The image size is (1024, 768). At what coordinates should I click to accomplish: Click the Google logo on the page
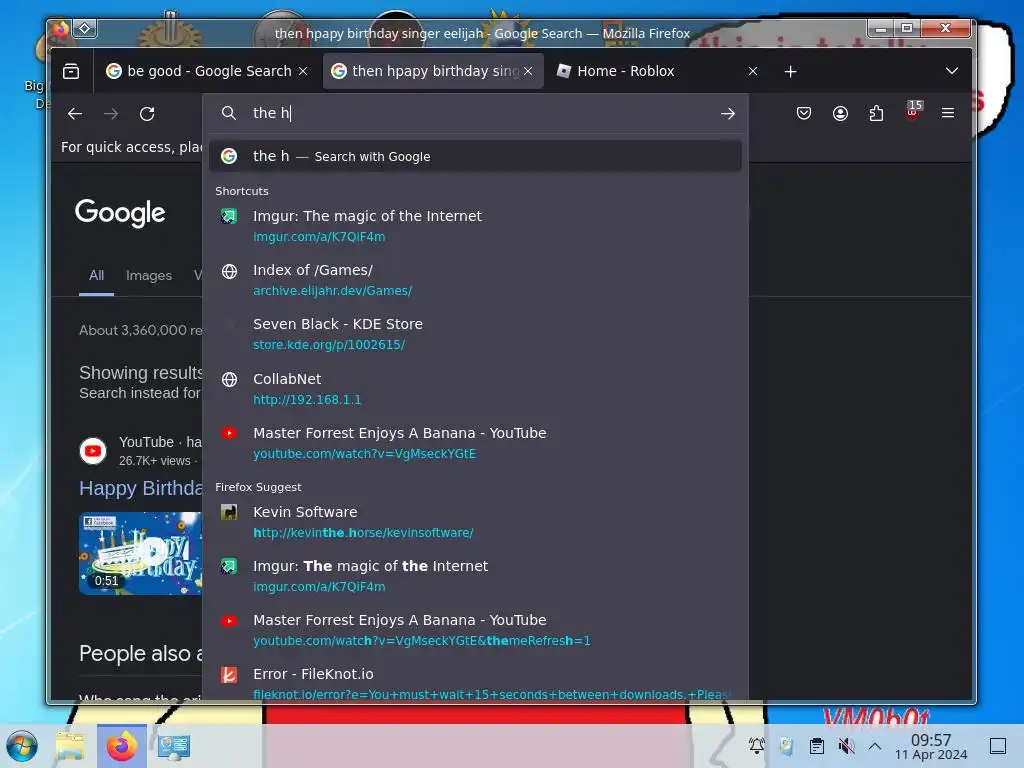pyautogui.click(x=120, y=213)
